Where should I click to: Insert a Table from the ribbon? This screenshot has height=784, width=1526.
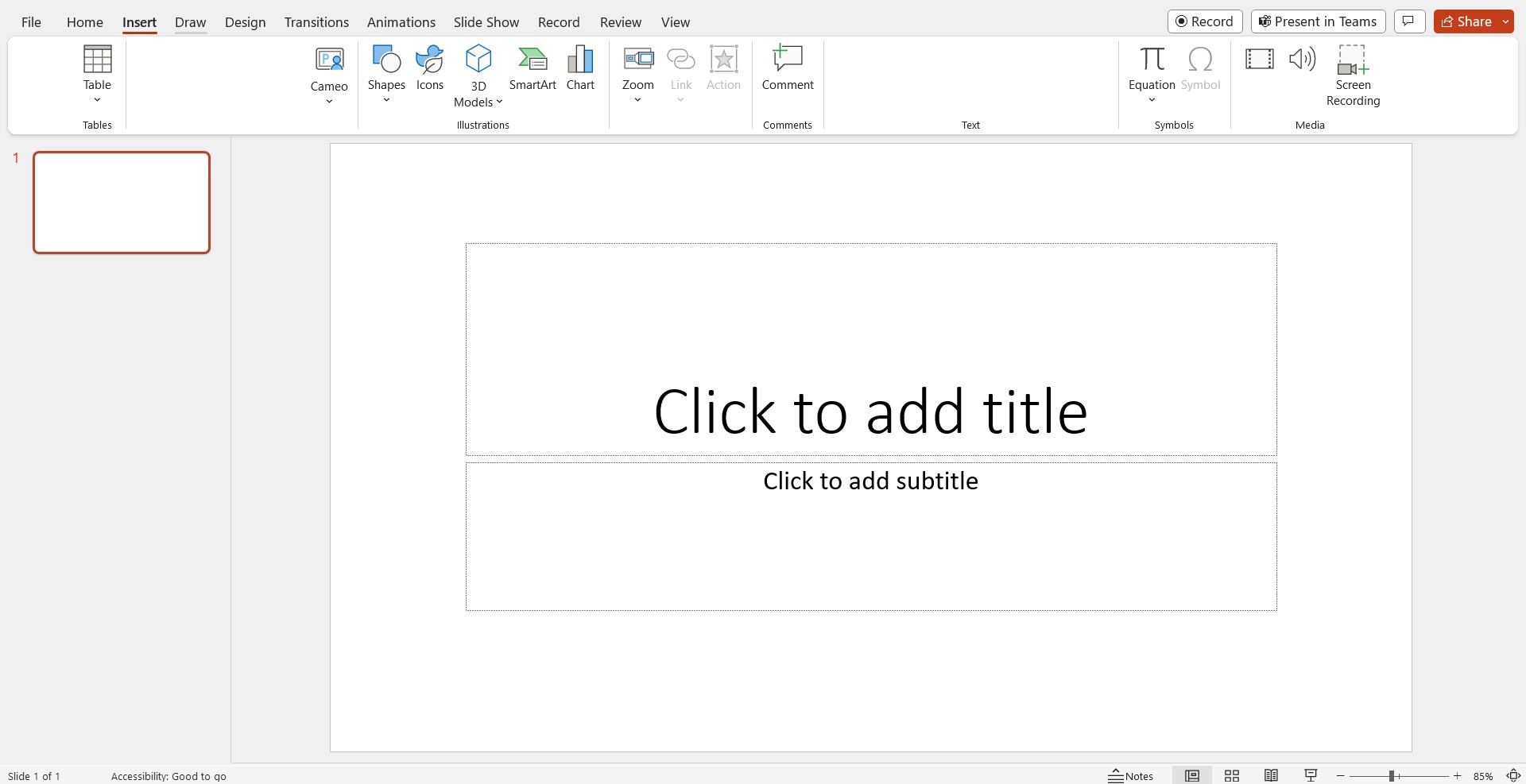(x=97, y=68)
